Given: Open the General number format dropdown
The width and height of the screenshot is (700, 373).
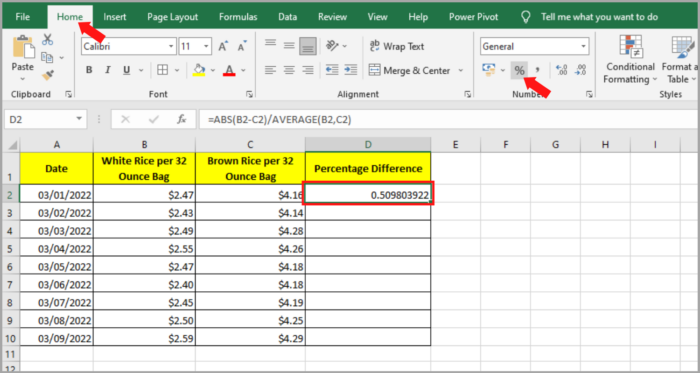Looking at the screenshot, I should [x=583, y=46].
